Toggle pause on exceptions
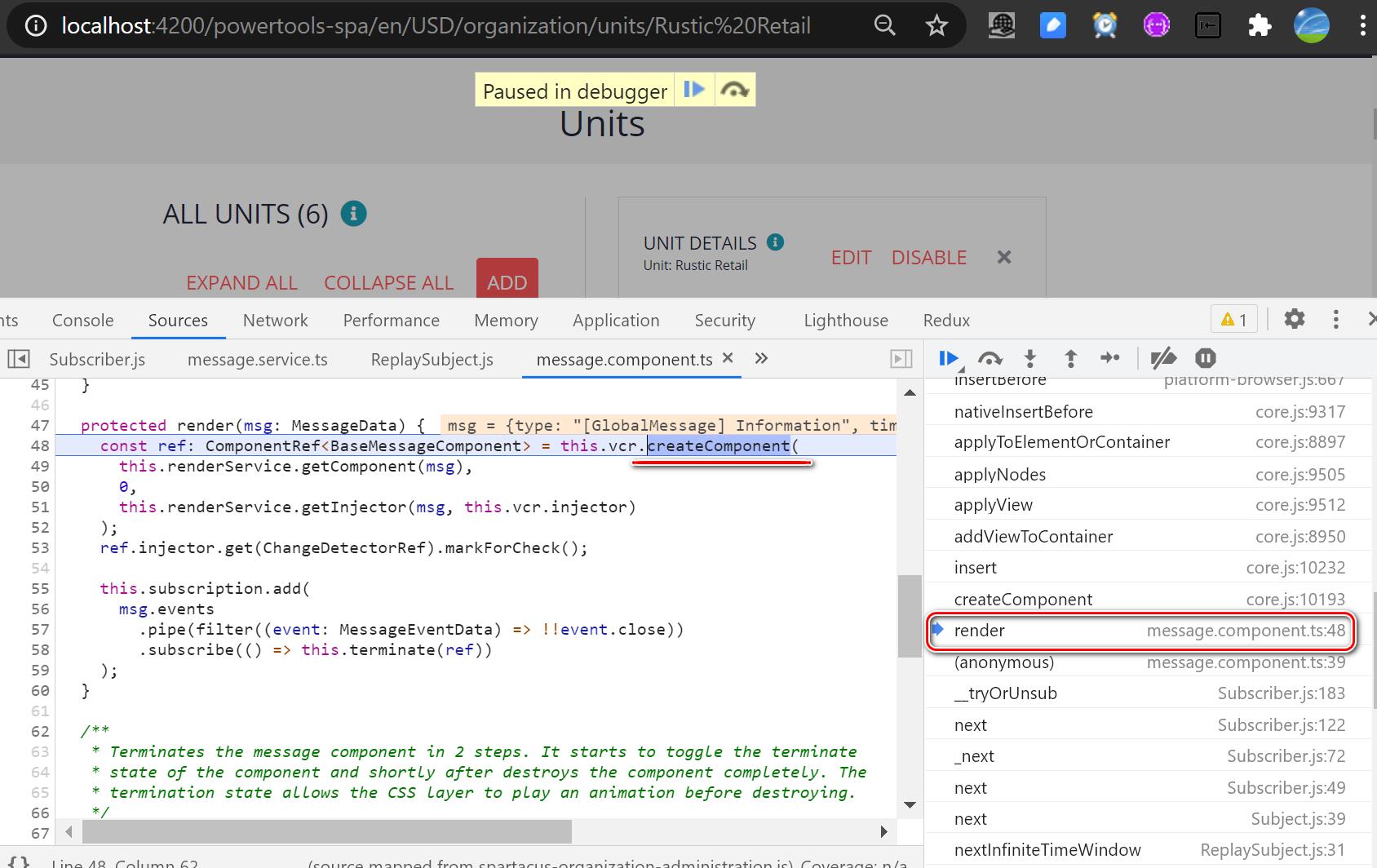 [1206, 358]
